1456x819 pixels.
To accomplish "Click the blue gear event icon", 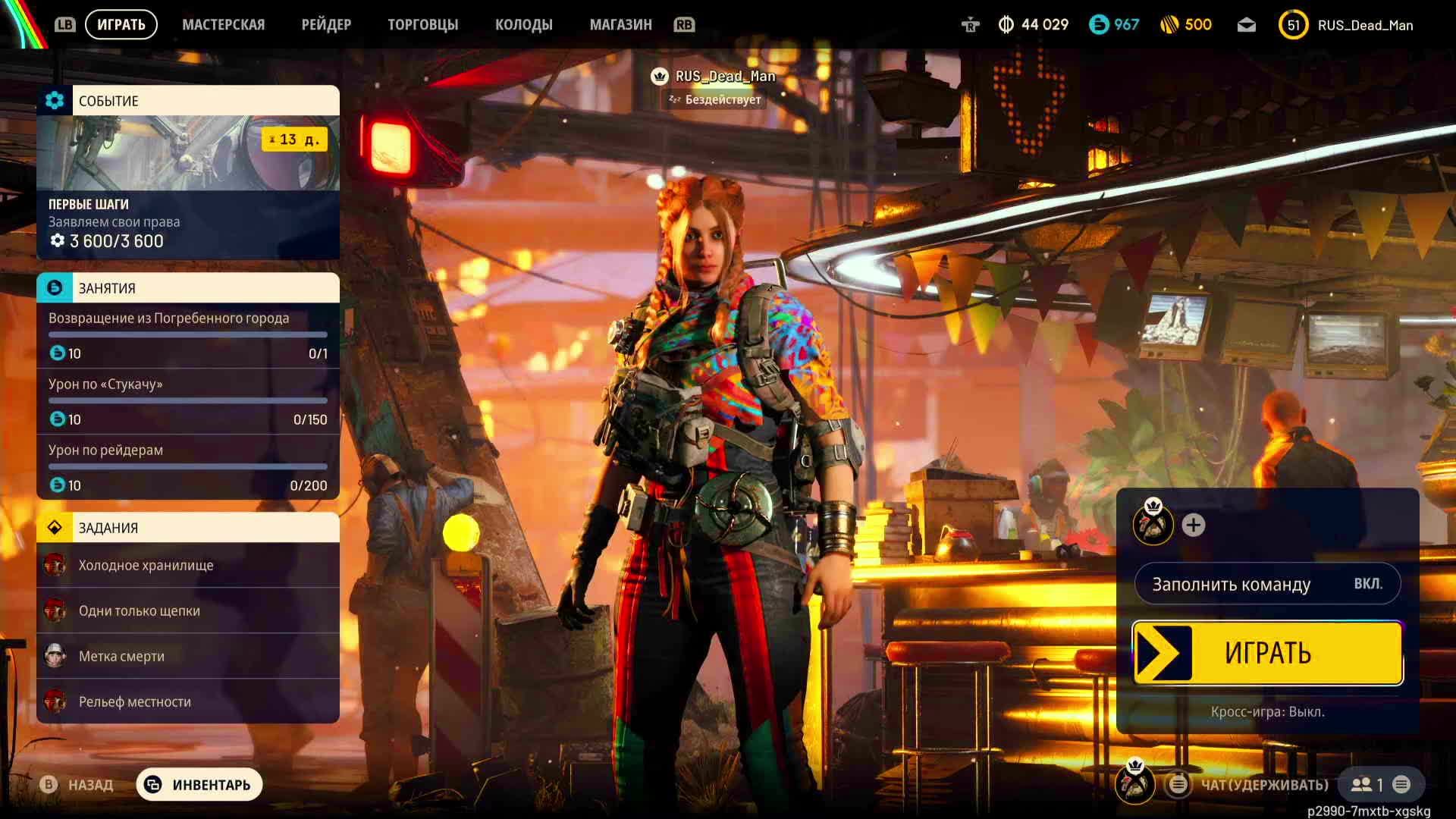I will [x=55, y=100].
